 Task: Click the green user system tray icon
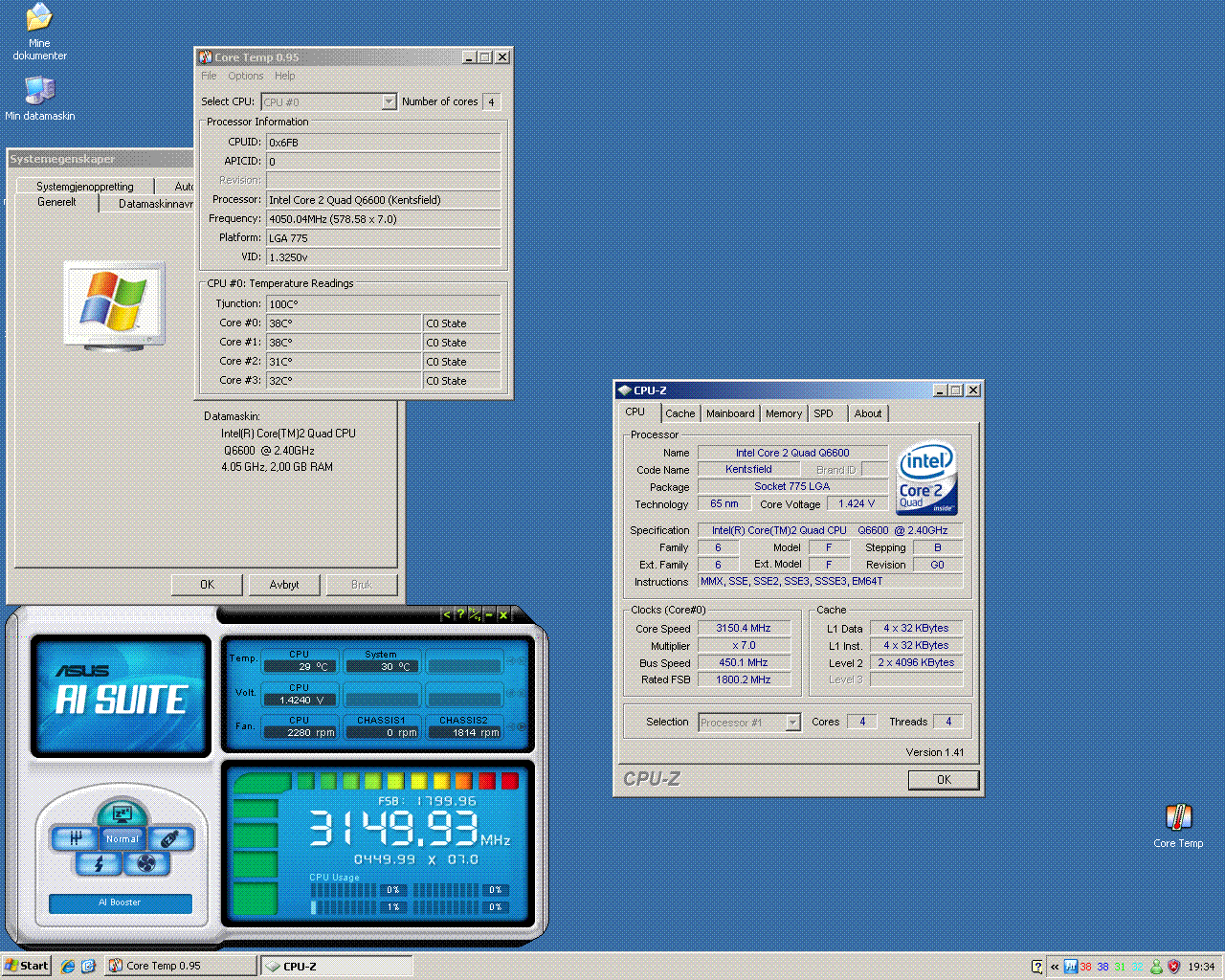[x=1156, y=967]
